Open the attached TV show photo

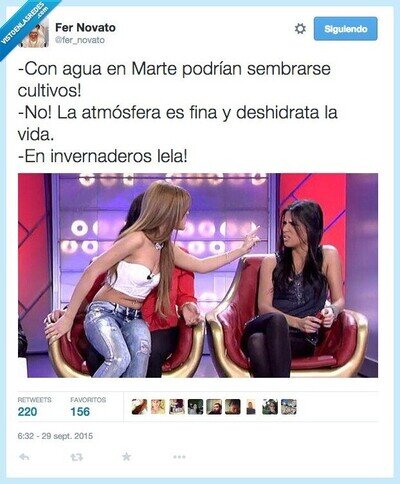198,275
